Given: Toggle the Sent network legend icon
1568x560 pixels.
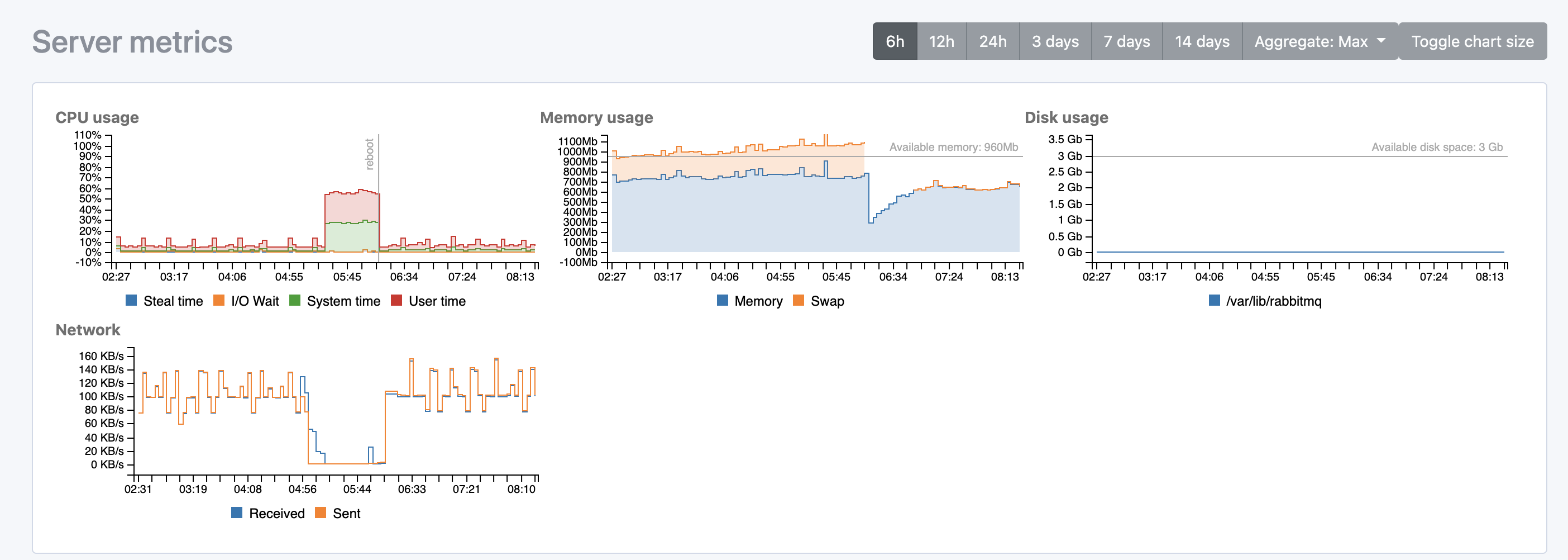Looking at the screenshot, I should point(320,512).
